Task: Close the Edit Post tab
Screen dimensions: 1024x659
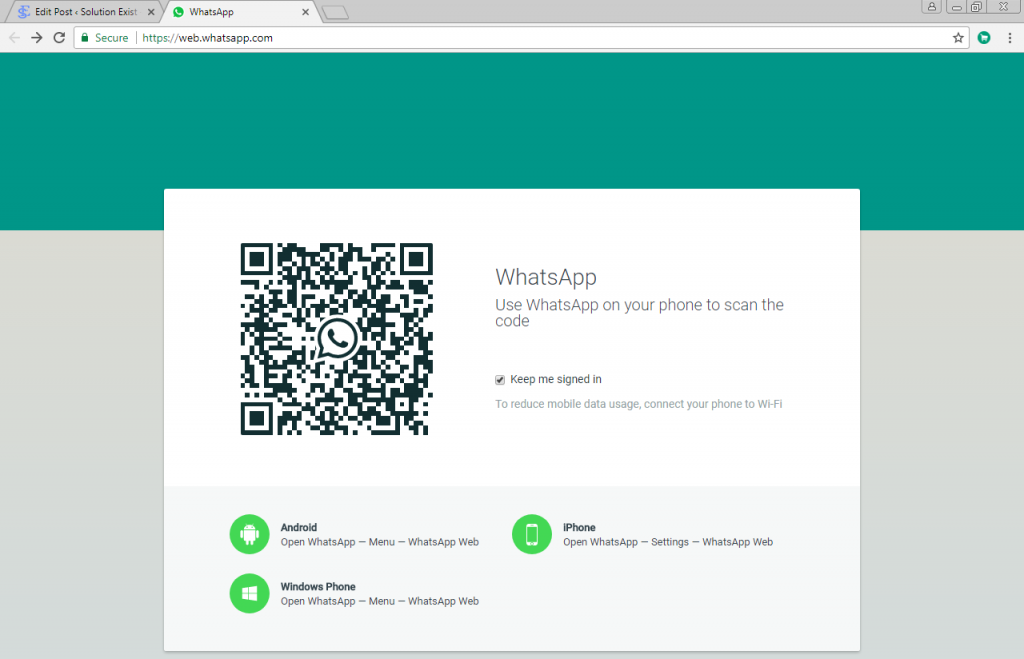Action: (x=150, y=12)
